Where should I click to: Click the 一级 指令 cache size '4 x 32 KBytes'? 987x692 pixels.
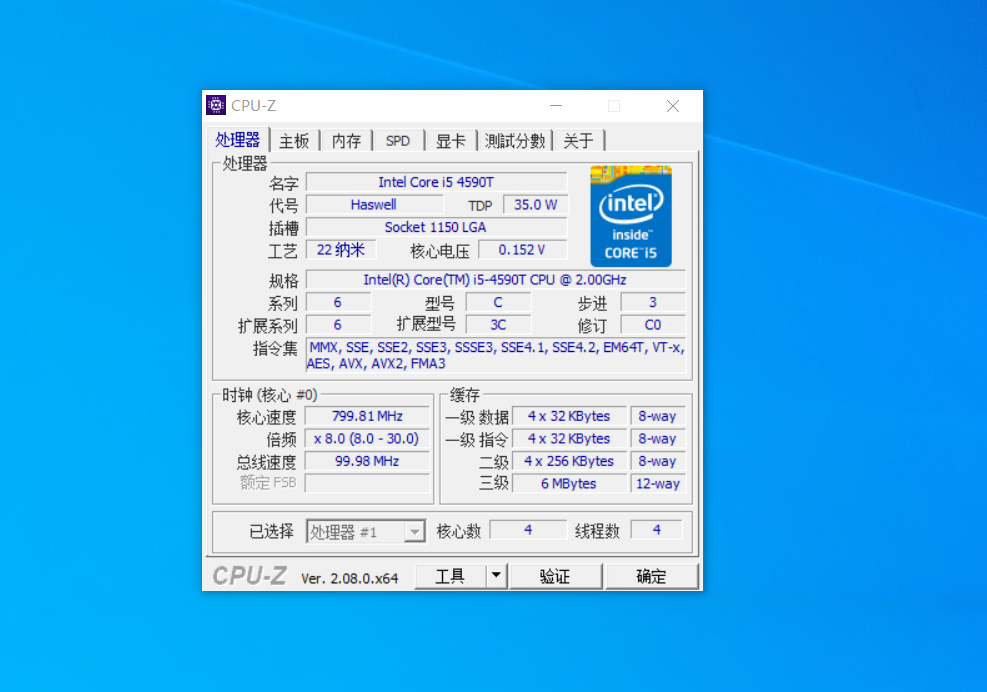coord(569,439)
